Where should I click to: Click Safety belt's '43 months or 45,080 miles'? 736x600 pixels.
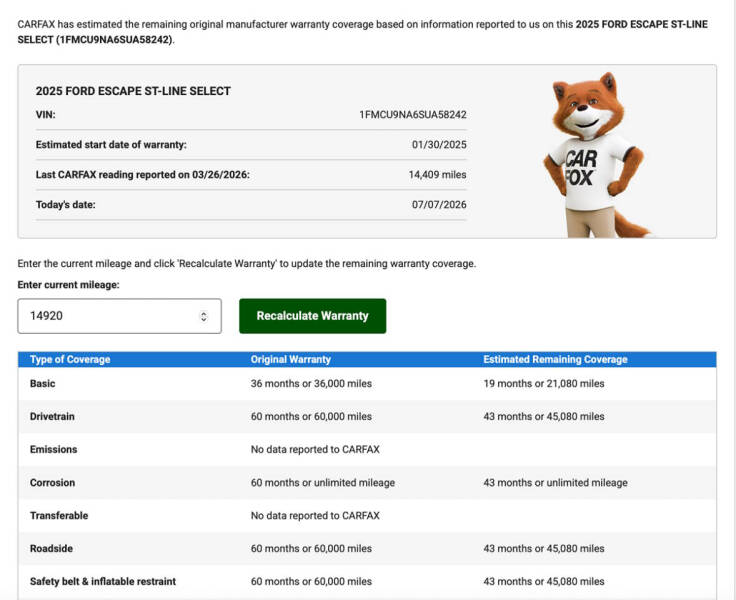coord(544,581)
